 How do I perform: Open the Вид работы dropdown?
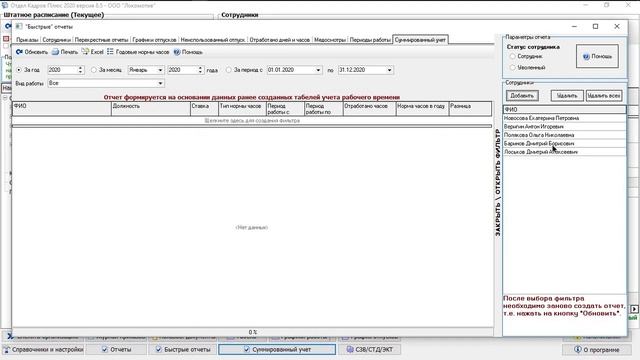coord(160,83)
